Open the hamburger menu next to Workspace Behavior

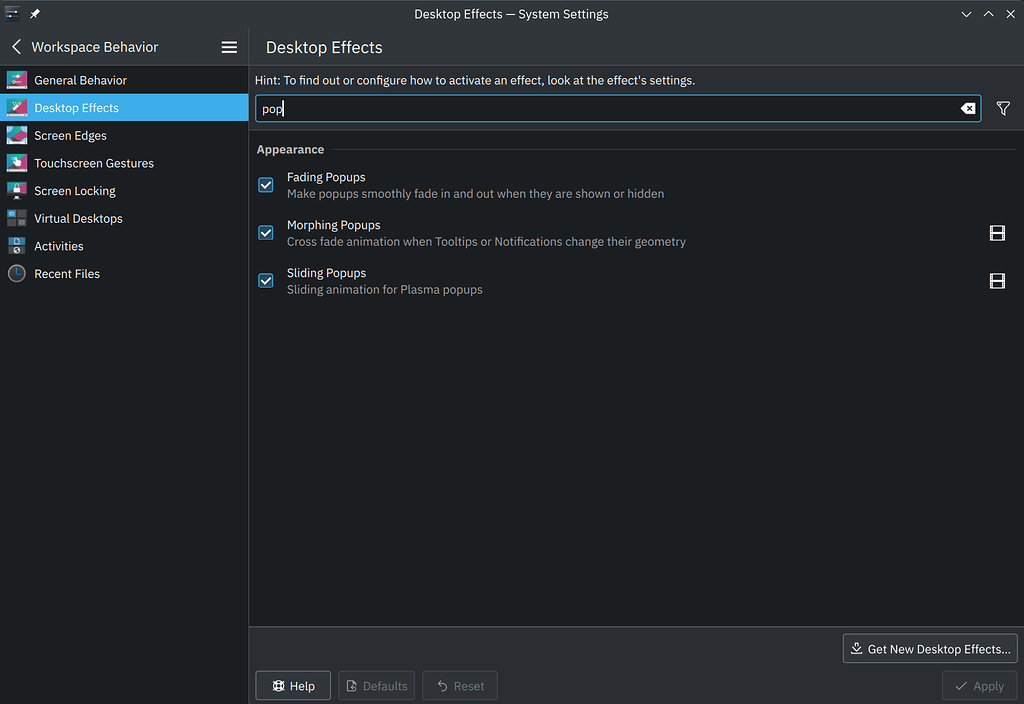coord(229,46)
